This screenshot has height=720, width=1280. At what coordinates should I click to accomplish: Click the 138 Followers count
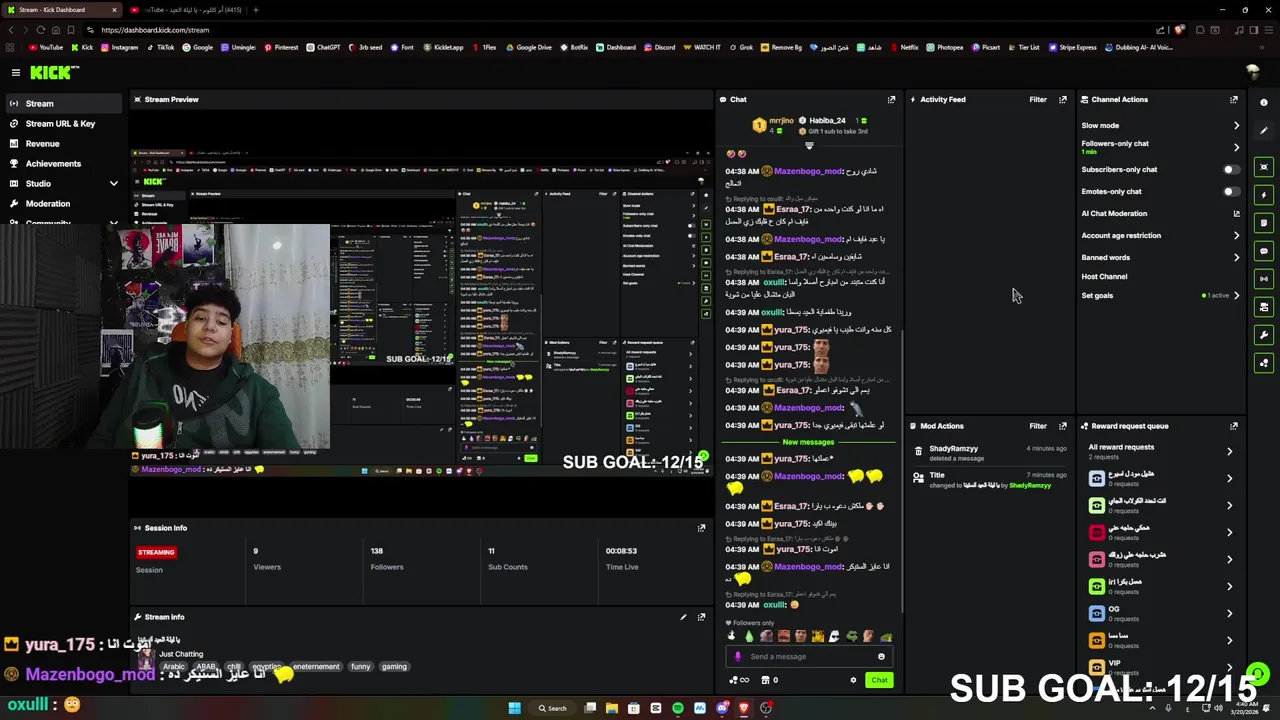point(377,551)
